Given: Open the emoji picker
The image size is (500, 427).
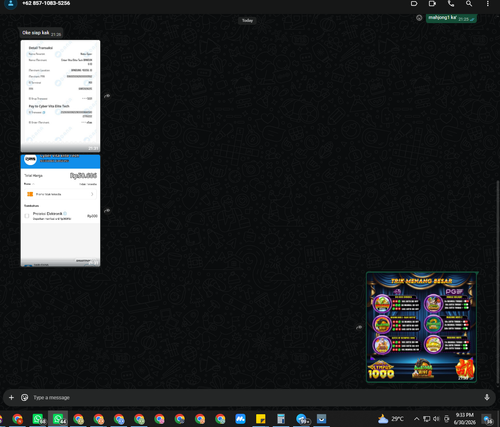Looking at the screenshot, I should click(x=24, y=397).
